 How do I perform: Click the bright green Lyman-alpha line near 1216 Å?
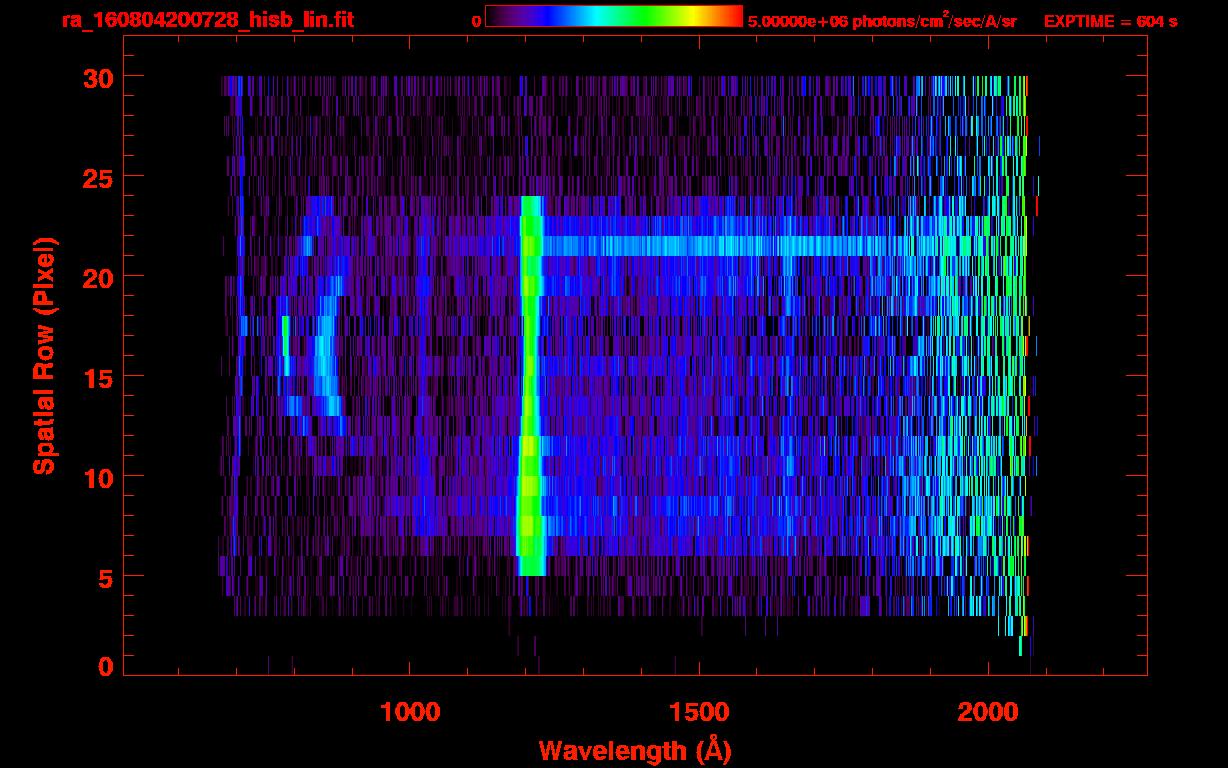pyautogui.click(x=530, y=386)
